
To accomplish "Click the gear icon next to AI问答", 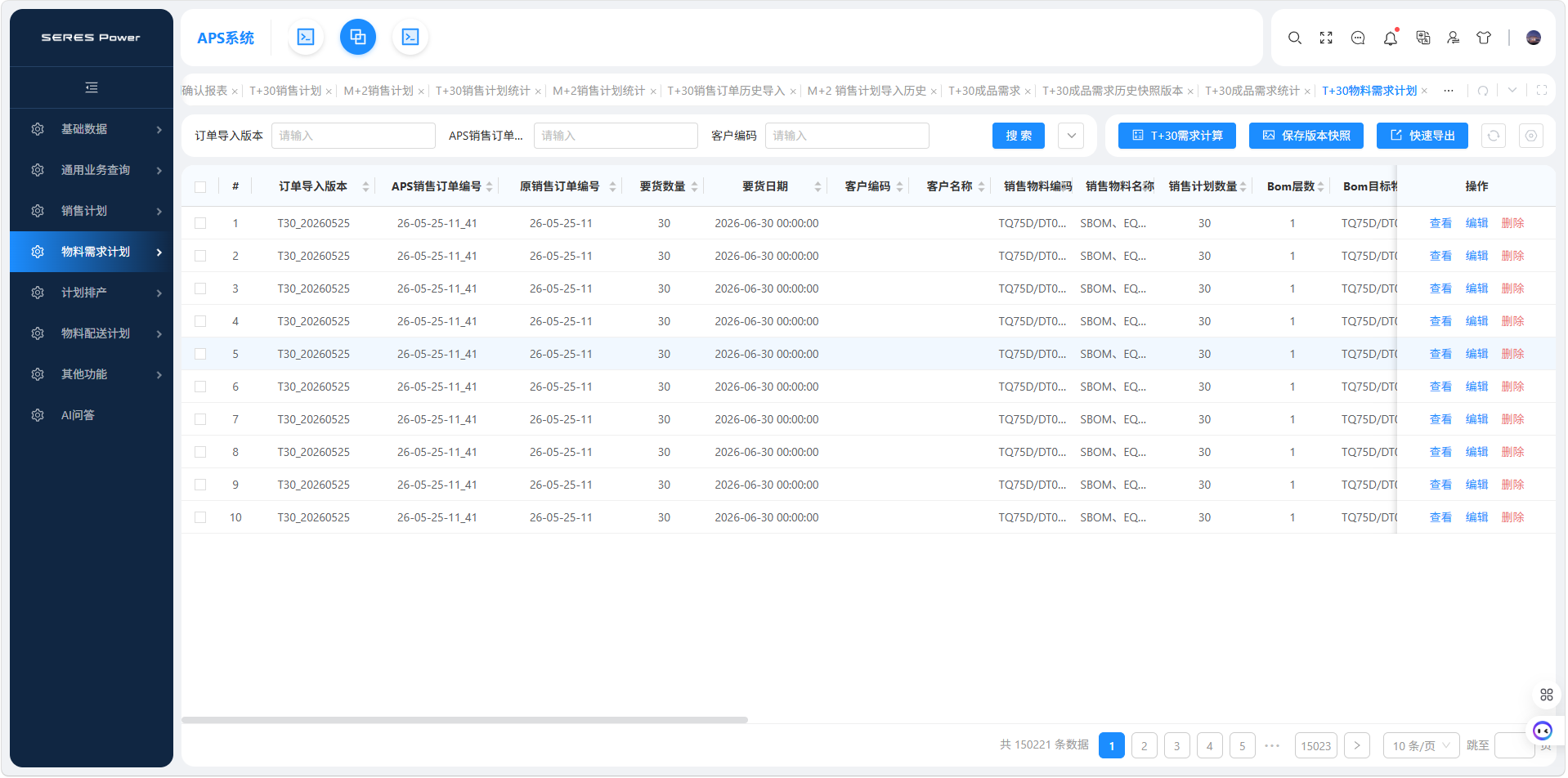I will point(38,415).
